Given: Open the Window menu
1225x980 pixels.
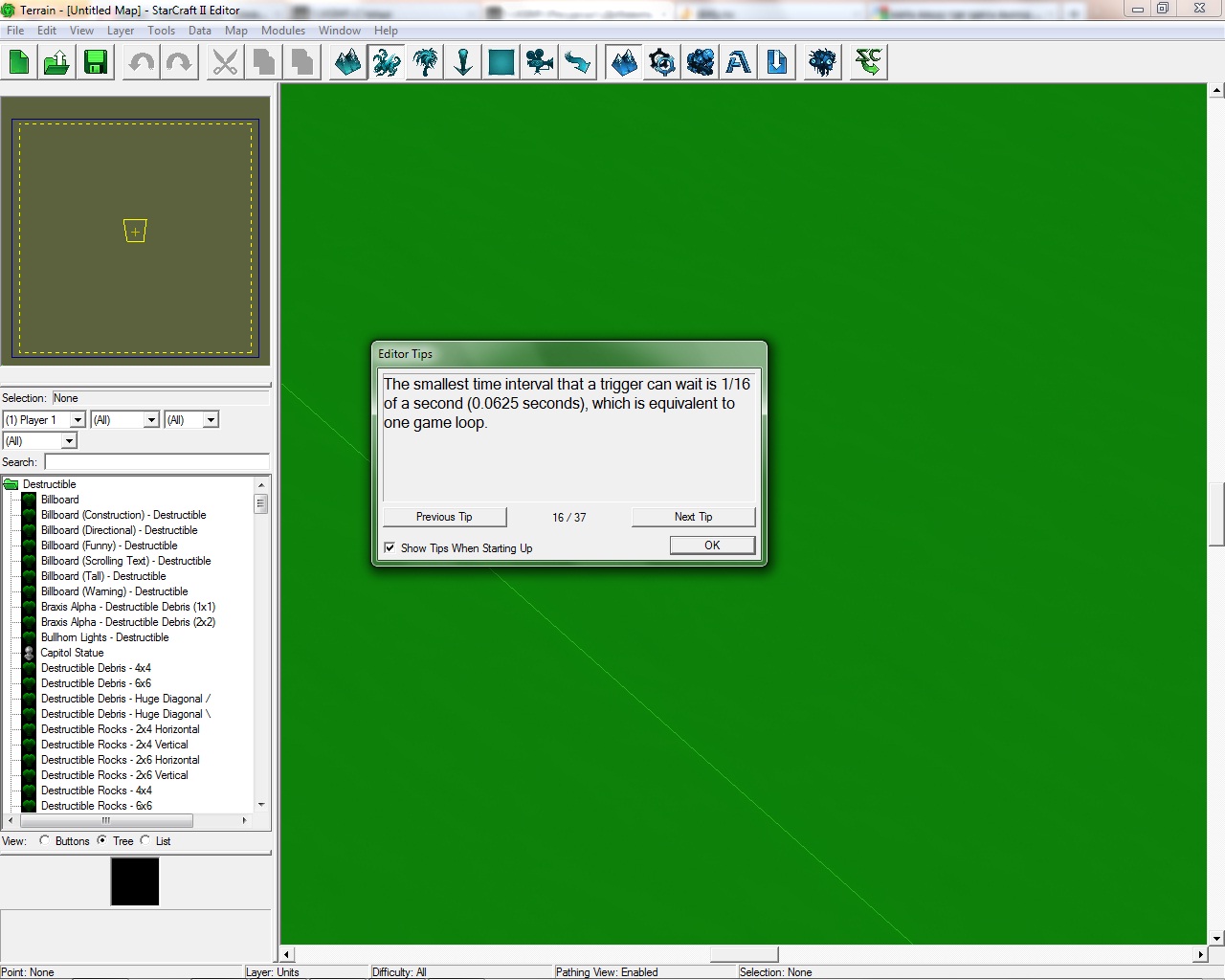Looking at the screenshot, I should click(x=340, y=31).
